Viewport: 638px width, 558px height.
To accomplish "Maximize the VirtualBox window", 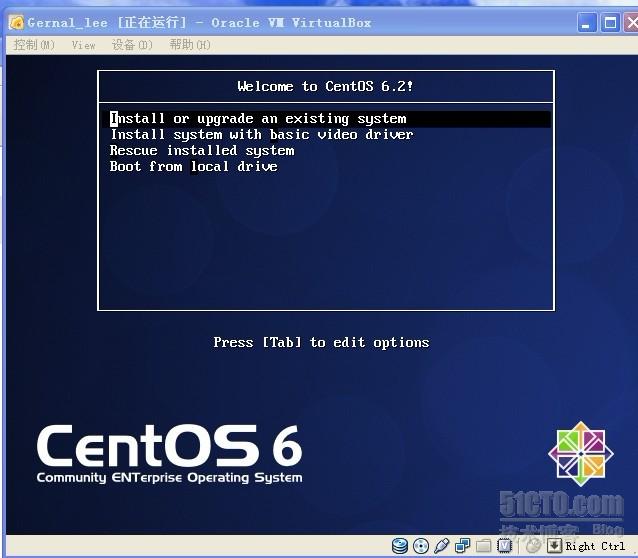I will [x=610, y=23].
